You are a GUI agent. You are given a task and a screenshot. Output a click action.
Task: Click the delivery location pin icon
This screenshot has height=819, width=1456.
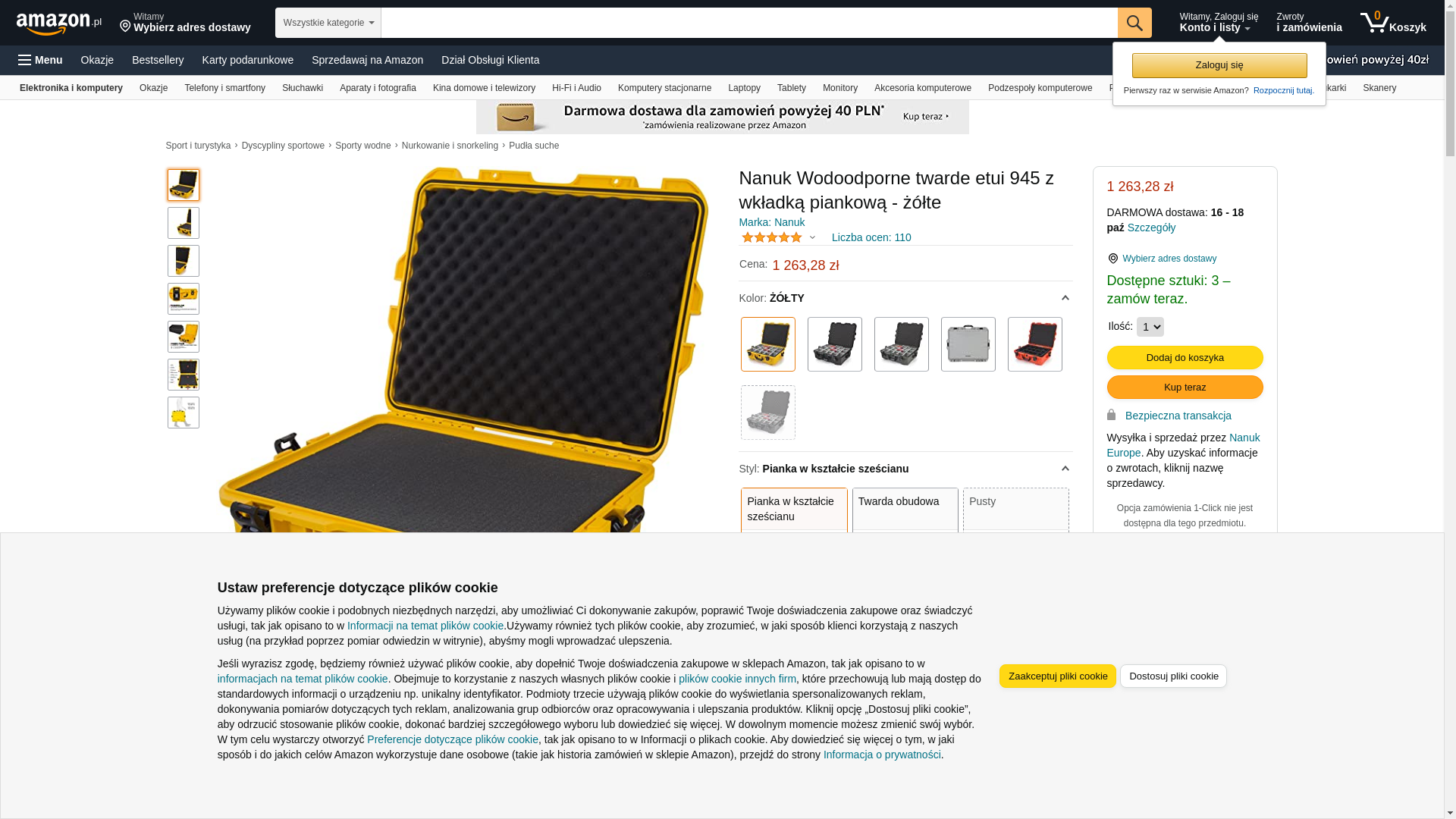pos(126,27)
